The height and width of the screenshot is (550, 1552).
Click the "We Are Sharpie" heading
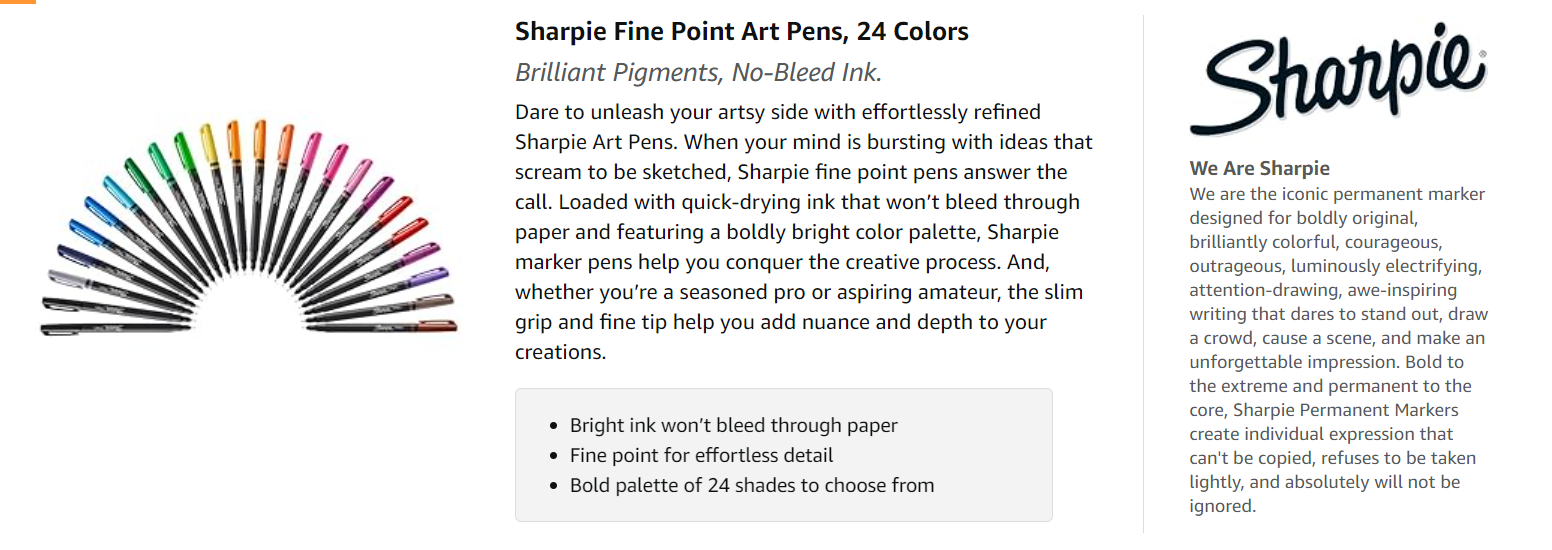pyautogui.click(x=1259, y=168)
